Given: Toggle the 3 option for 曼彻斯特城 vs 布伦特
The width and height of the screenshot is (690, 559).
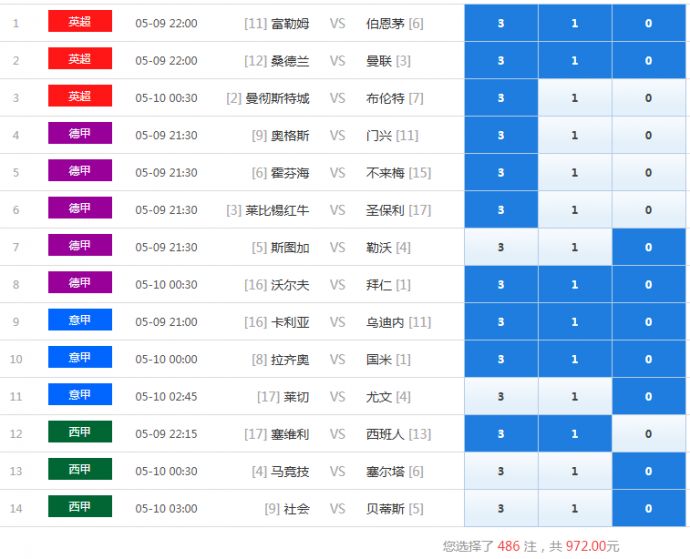Looking at the screenshot, I should [501, 98].
